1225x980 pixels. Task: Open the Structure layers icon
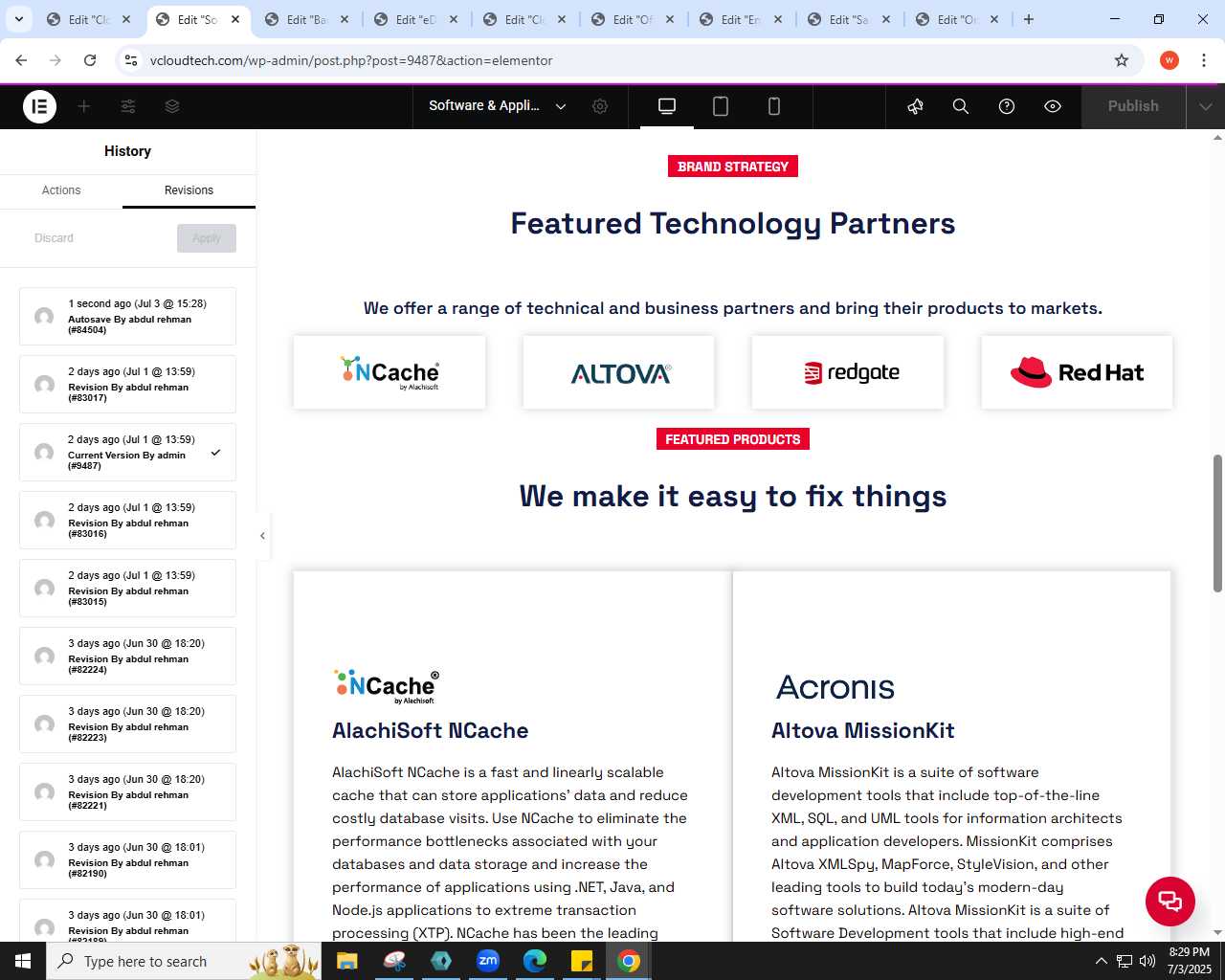[172, 106]
